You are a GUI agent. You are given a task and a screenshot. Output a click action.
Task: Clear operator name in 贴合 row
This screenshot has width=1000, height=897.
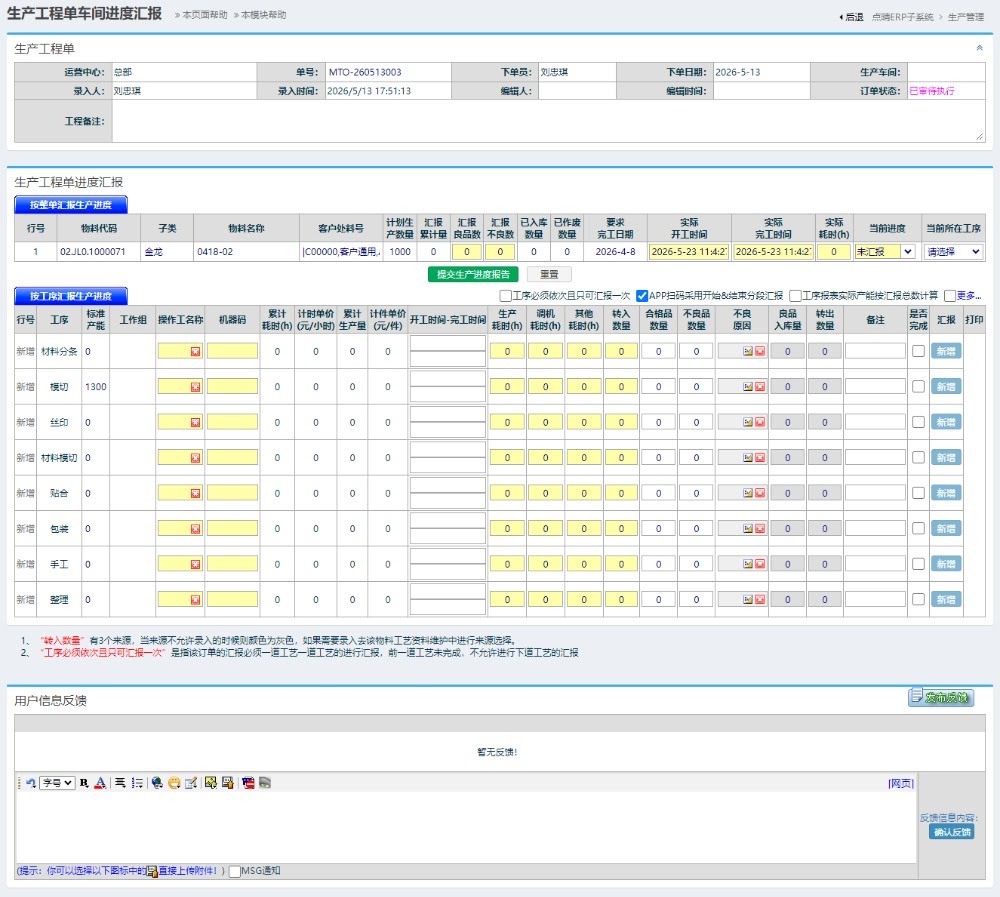(196, 493)
